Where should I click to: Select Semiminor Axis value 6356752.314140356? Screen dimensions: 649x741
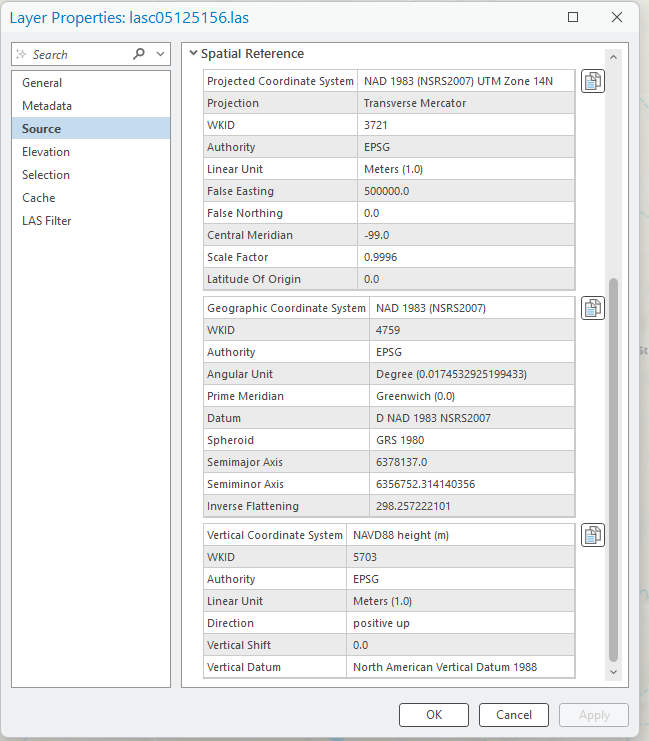[x=425, y=484]
